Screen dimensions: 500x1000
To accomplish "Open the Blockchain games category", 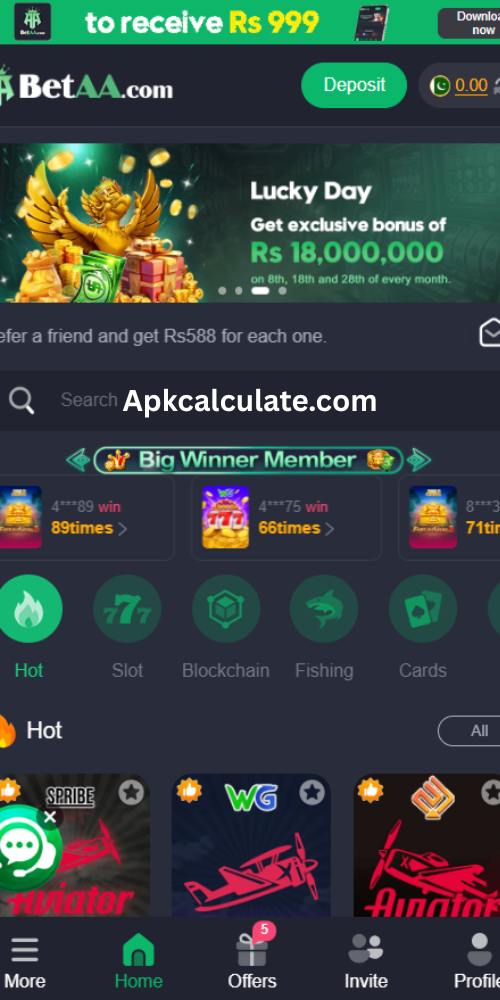I will click(x=226, y=608).
